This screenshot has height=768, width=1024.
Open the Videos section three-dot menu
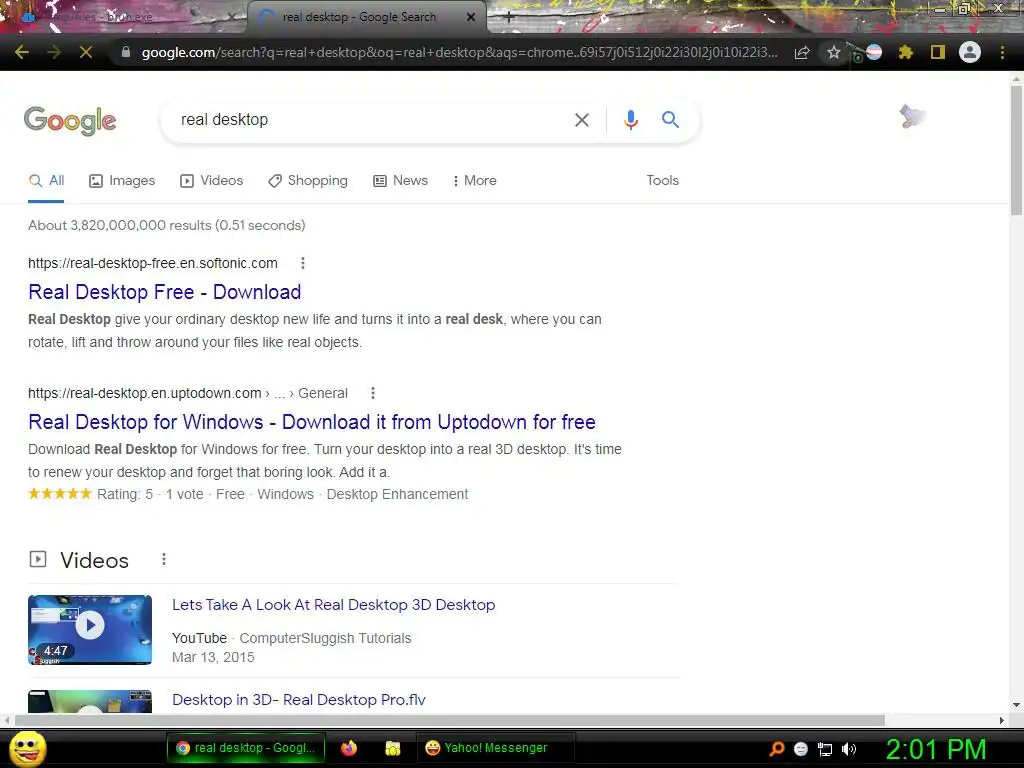click(164, 560)
